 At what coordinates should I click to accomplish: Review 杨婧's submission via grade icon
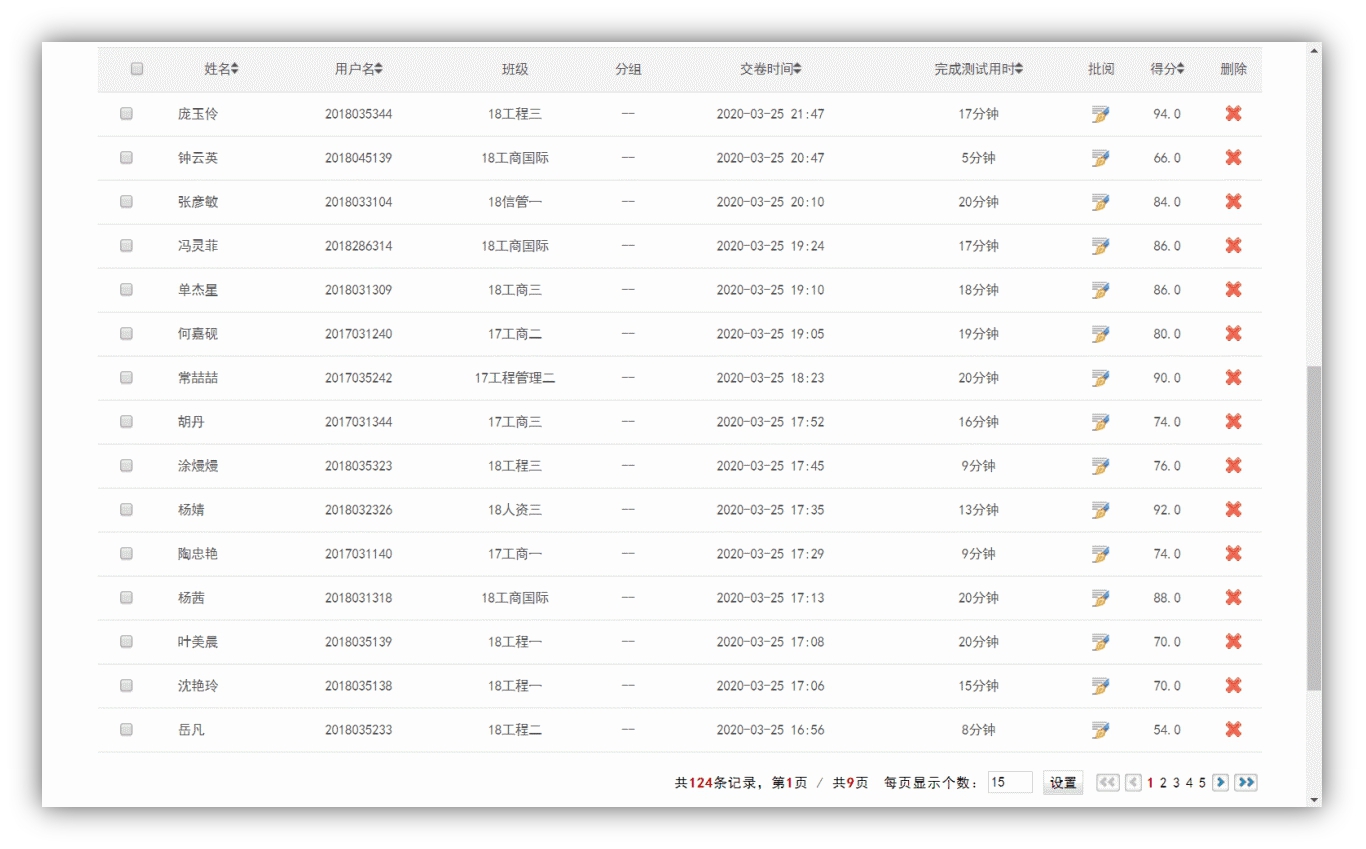tap(1100, 510)
